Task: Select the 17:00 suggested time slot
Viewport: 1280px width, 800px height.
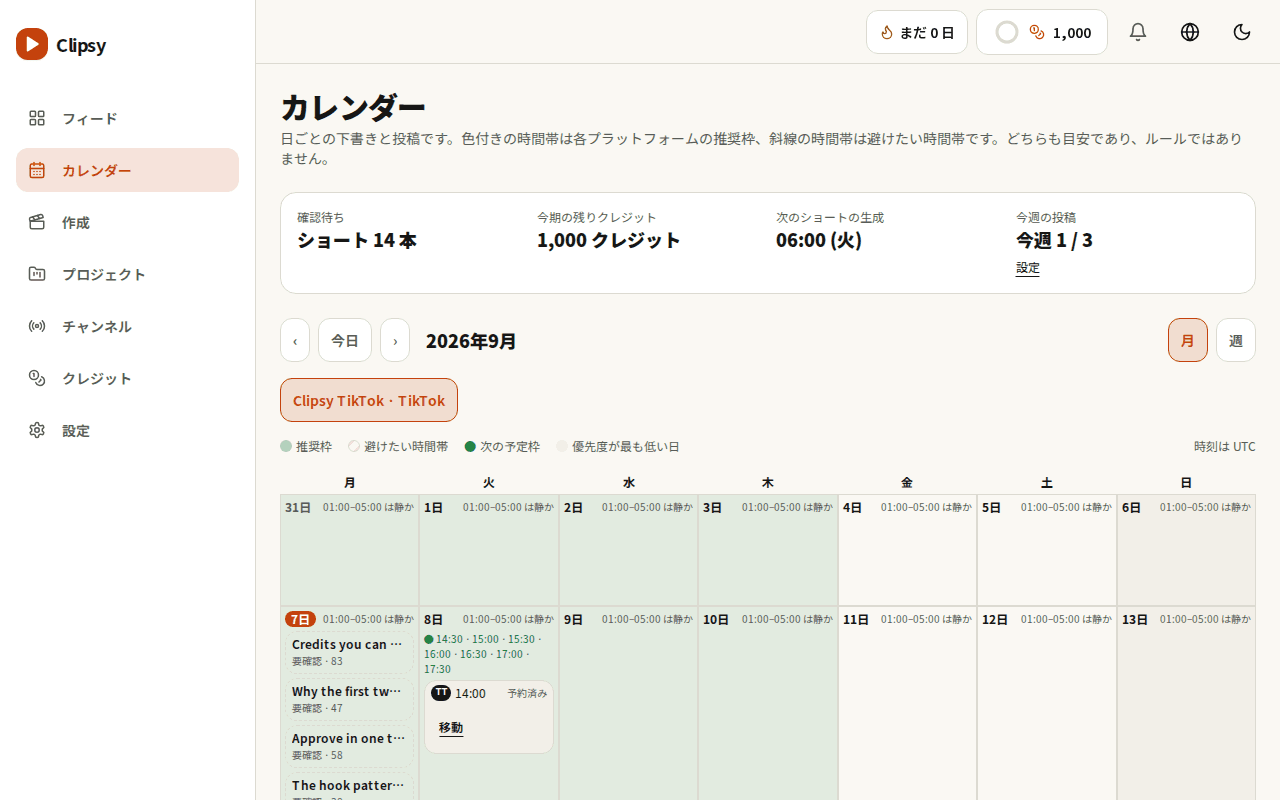Action: point(510,654)
